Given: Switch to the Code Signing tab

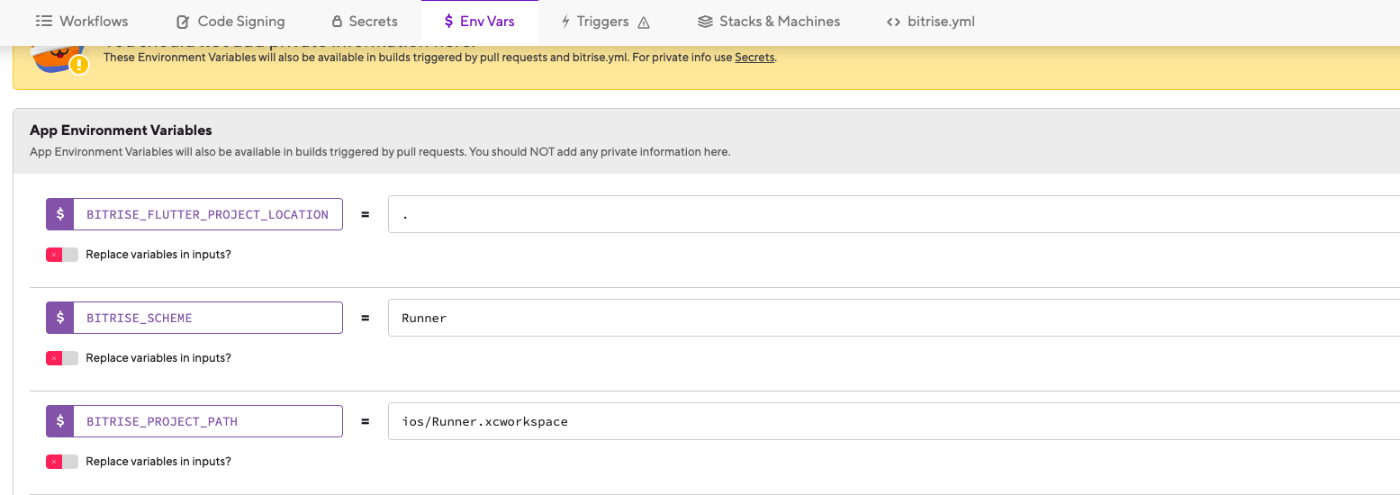Looking at the screenshot, I should coord(230,21).
